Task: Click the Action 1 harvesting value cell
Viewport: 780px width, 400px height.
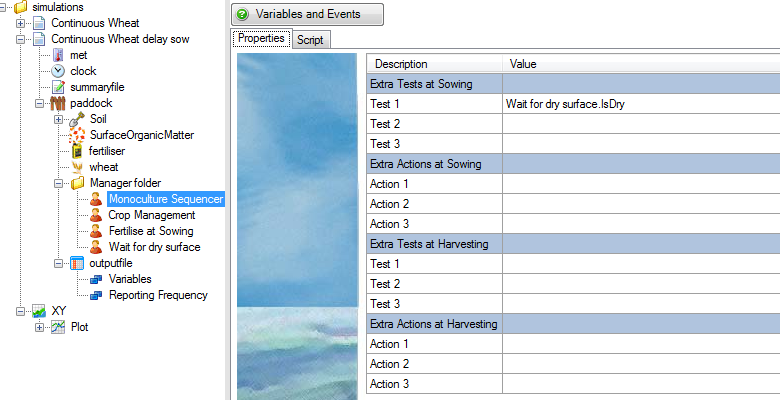Action: coord(641,344)
